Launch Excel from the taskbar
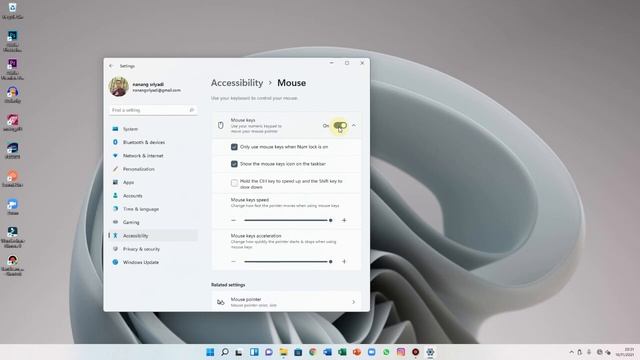Viewport: 640px width, 360px height. pos(342,352)
